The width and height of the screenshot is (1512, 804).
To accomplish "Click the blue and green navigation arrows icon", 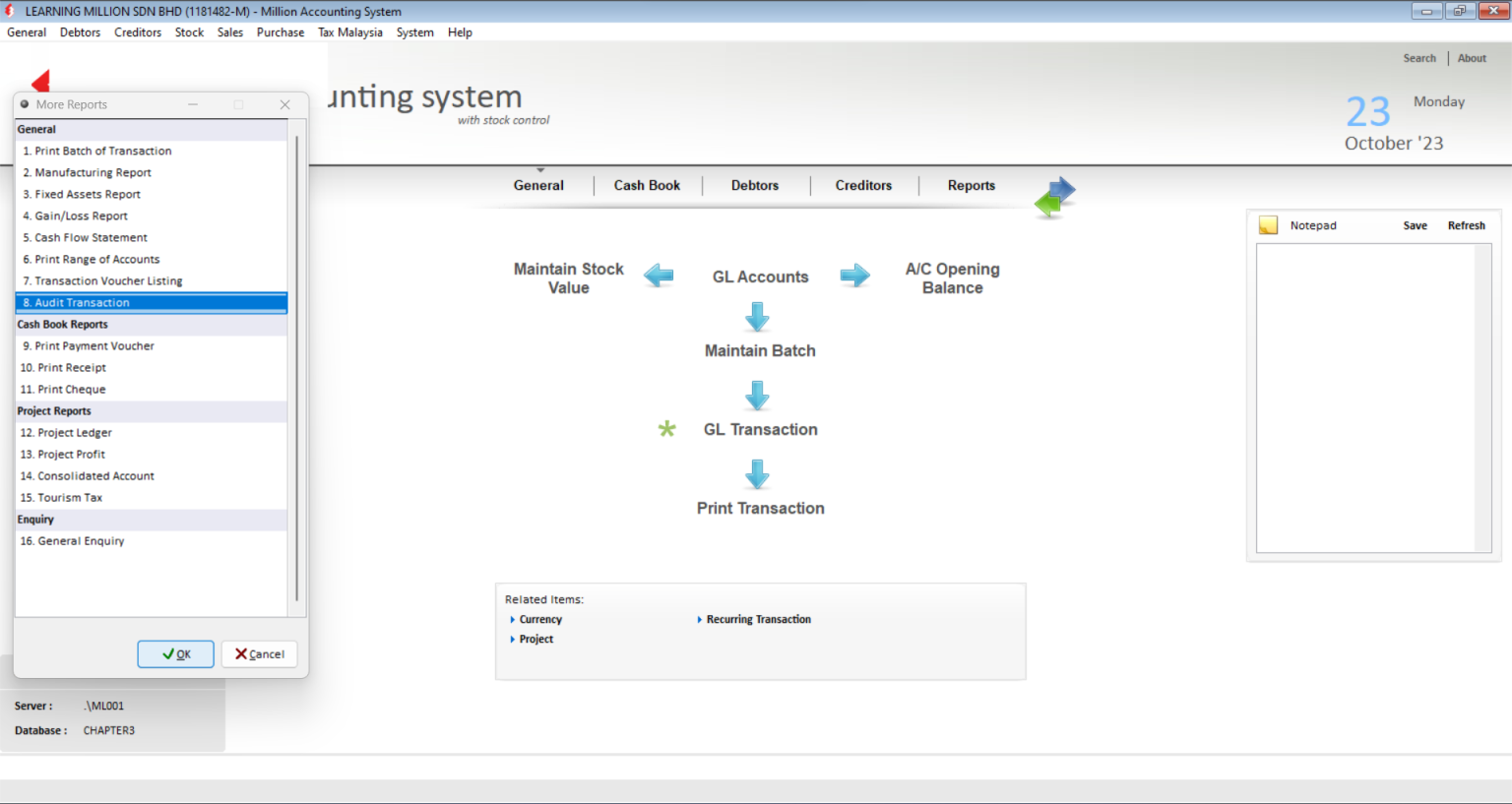I will pyautogui.click(x=1055, y=196).
